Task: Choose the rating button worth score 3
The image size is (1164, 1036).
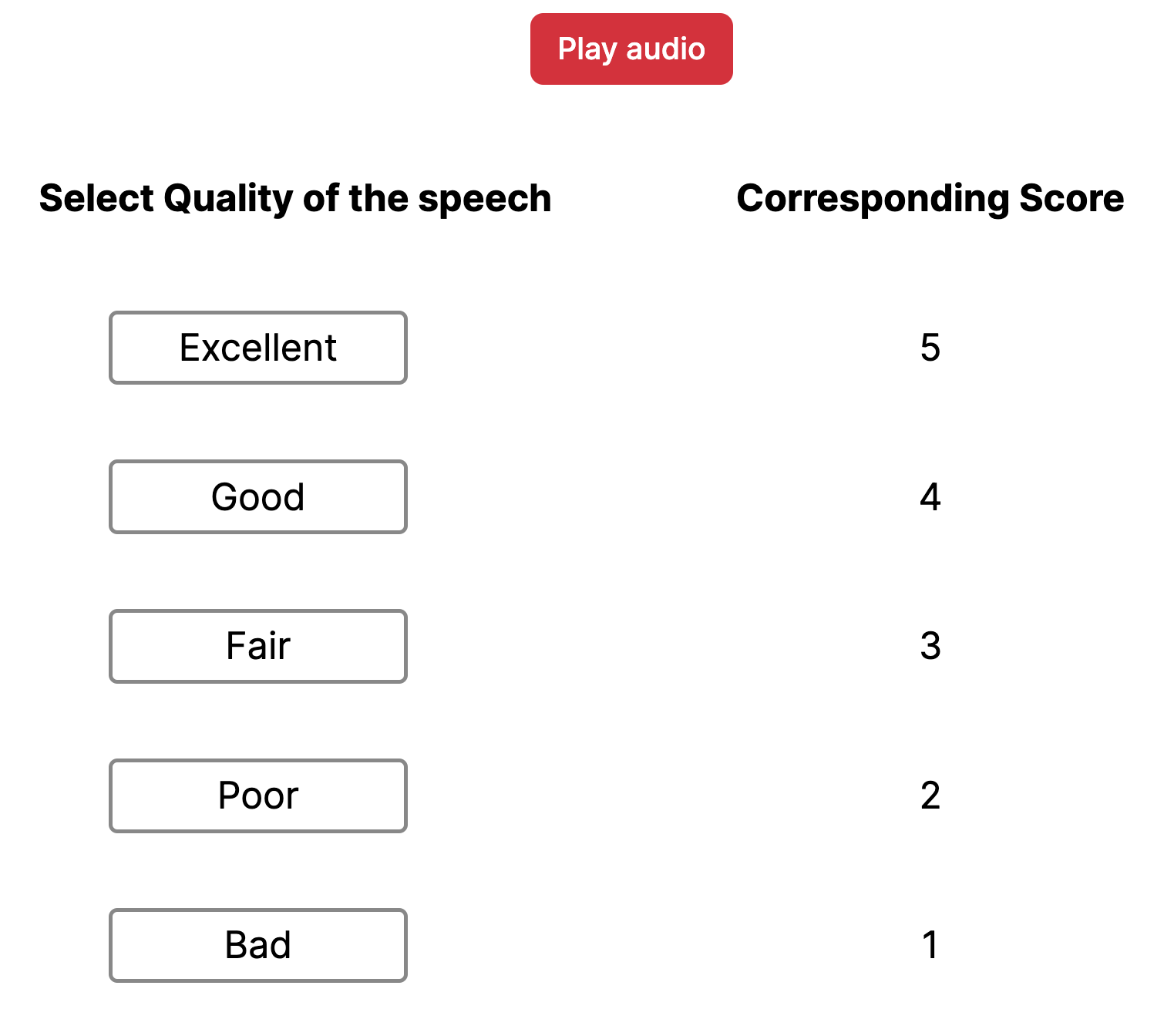Action: tap(257, 646)
